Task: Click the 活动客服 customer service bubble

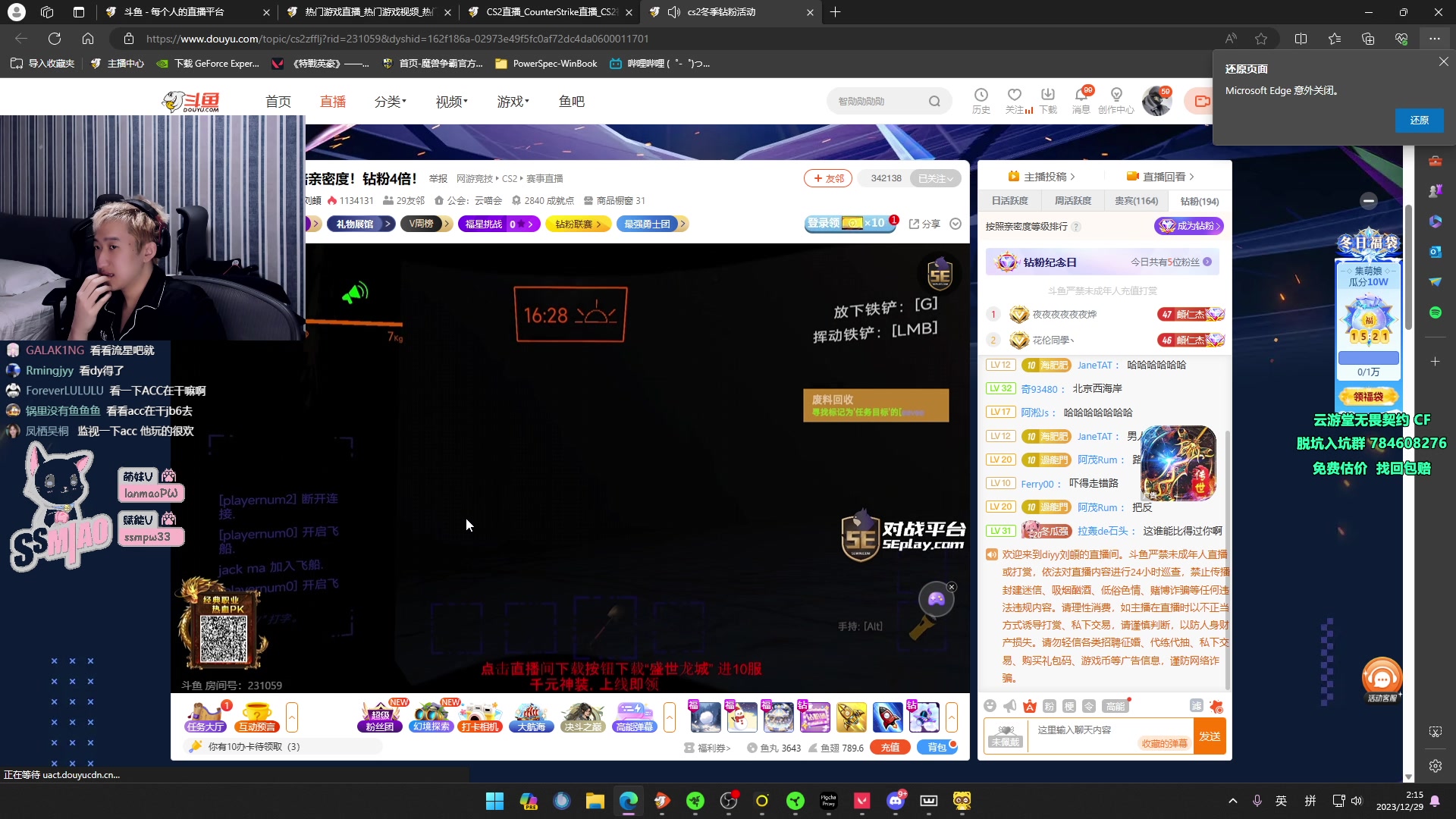Action: (x=1382, y=680)
